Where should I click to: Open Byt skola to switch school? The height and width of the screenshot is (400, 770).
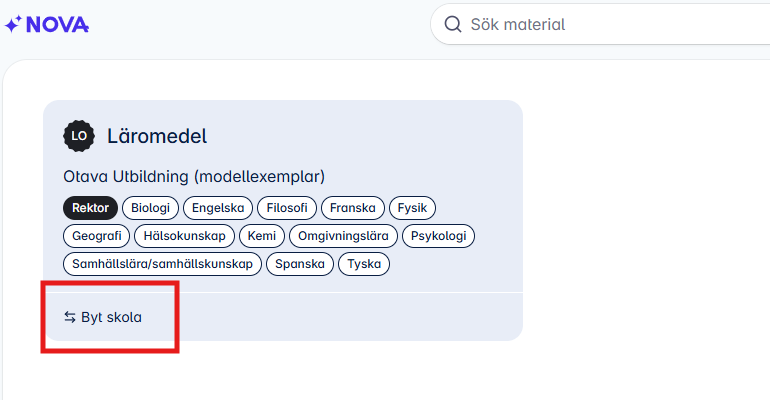click(x=103, y=318)
